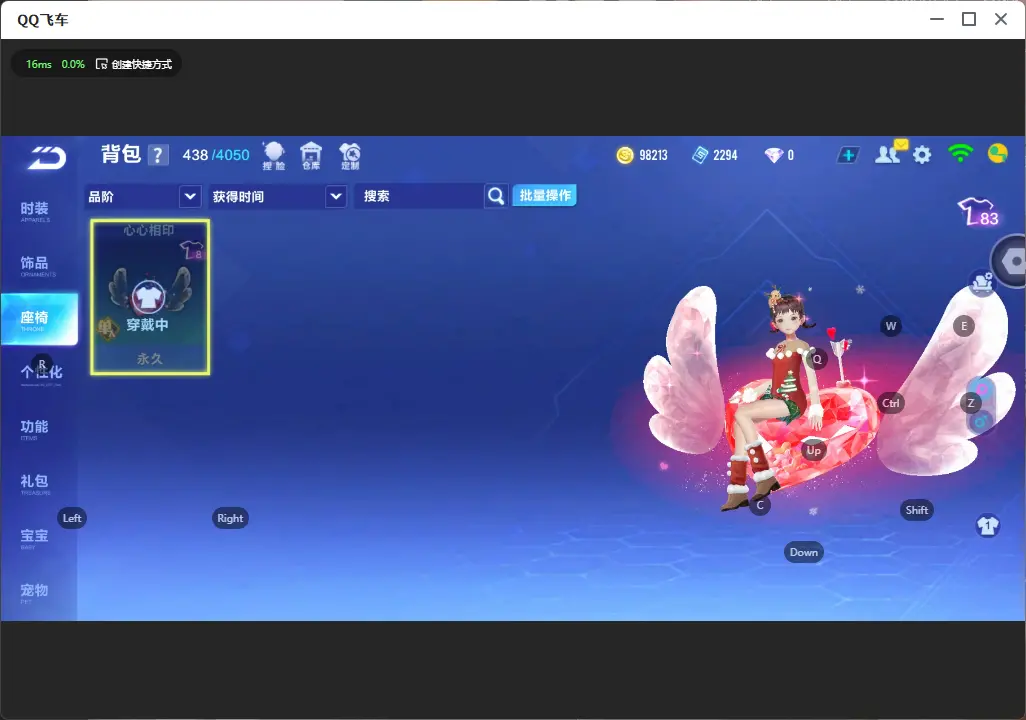Select the 心心相印 seat item card
Image resolution: width=1026 pixels, height=720 pixels.
tap(150, 297)
